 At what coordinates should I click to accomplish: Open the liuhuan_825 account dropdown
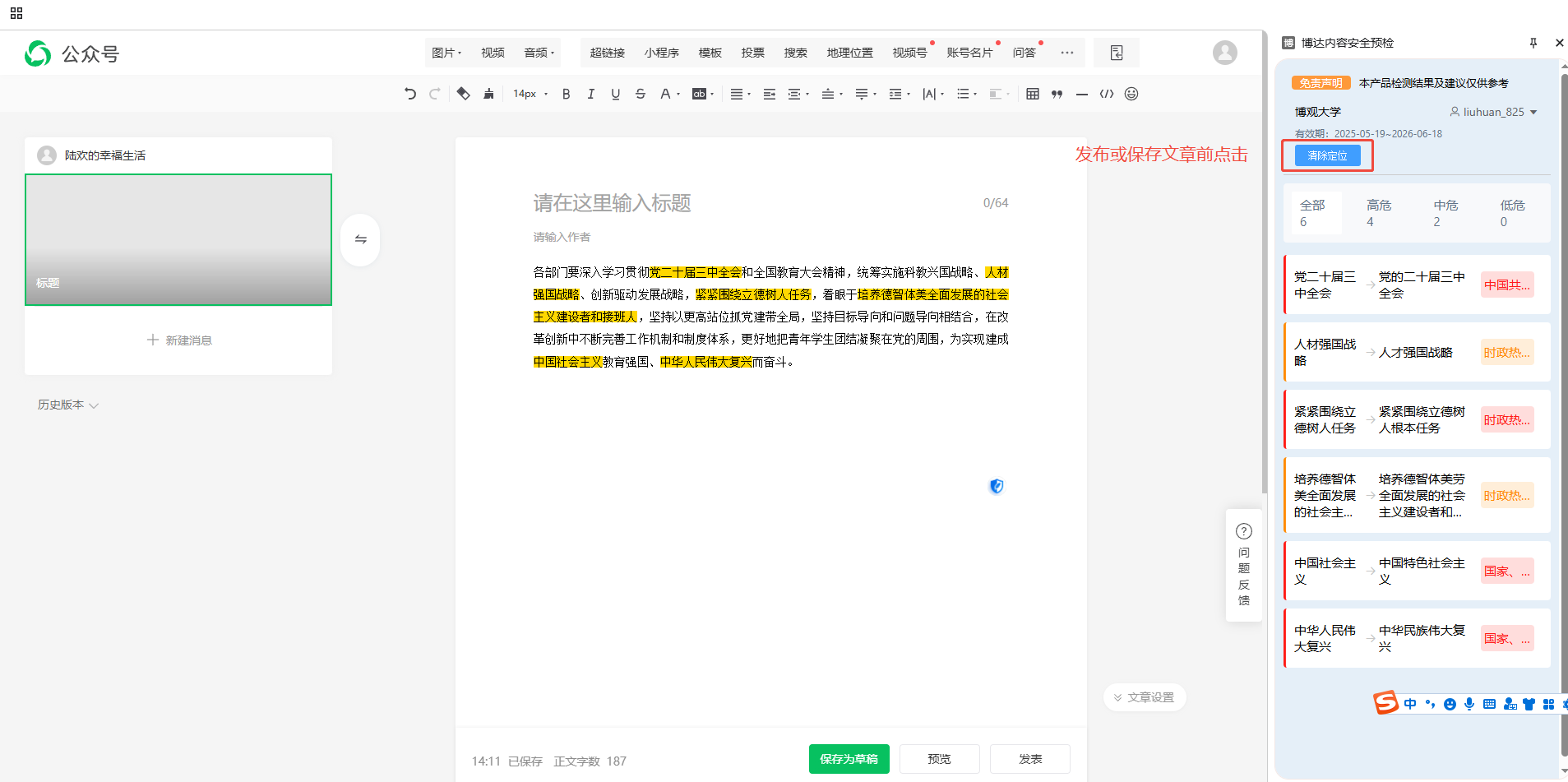1493,112
